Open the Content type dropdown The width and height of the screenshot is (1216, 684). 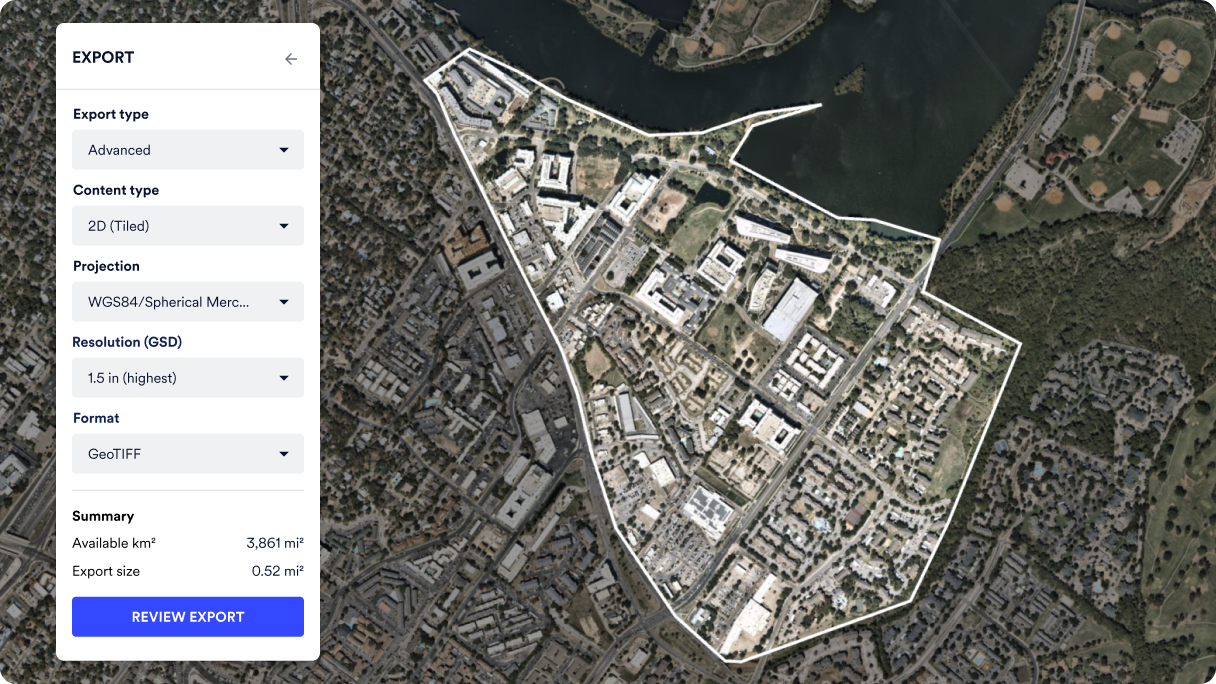click(x=187, y=225)
